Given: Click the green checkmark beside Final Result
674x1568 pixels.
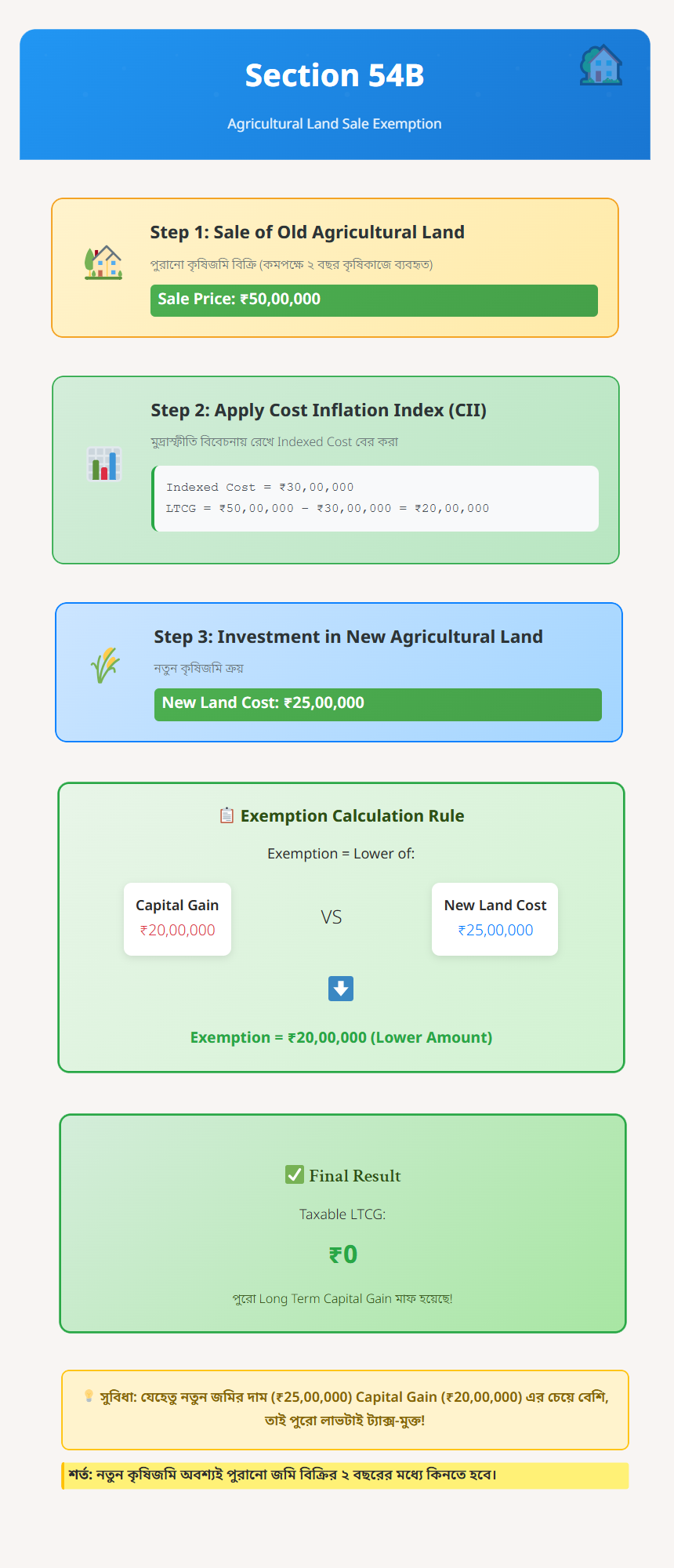Looking at the screenshot, I should (295, 1174).
